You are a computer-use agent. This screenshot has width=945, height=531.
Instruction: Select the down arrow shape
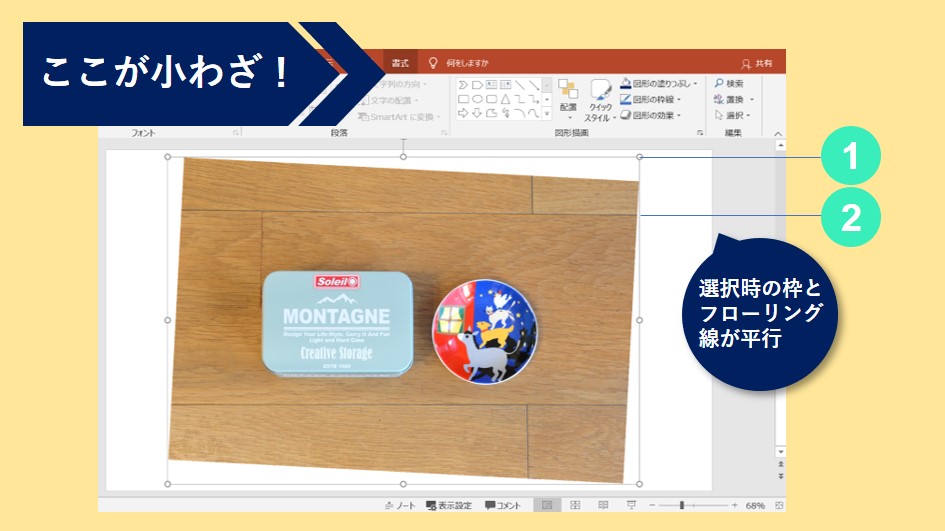pos(477,113)
